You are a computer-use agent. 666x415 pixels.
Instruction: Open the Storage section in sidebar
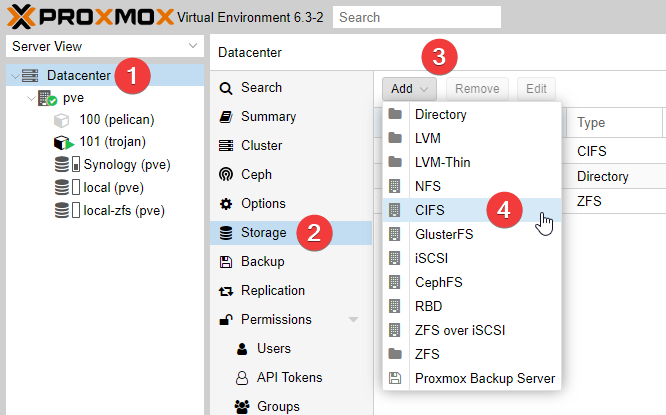(263, 233)
